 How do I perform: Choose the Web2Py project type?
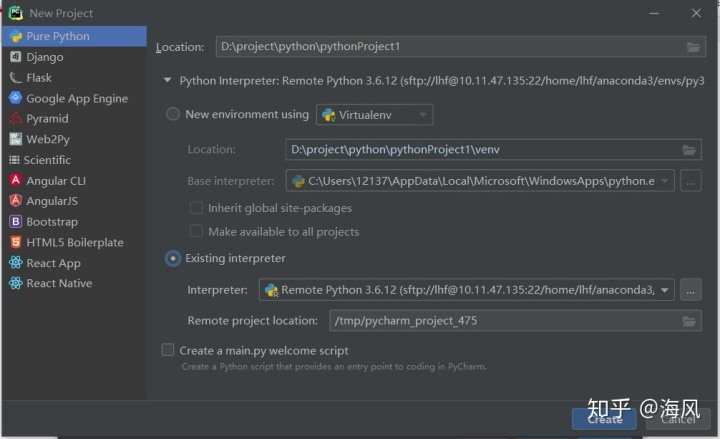pos(74,139)
